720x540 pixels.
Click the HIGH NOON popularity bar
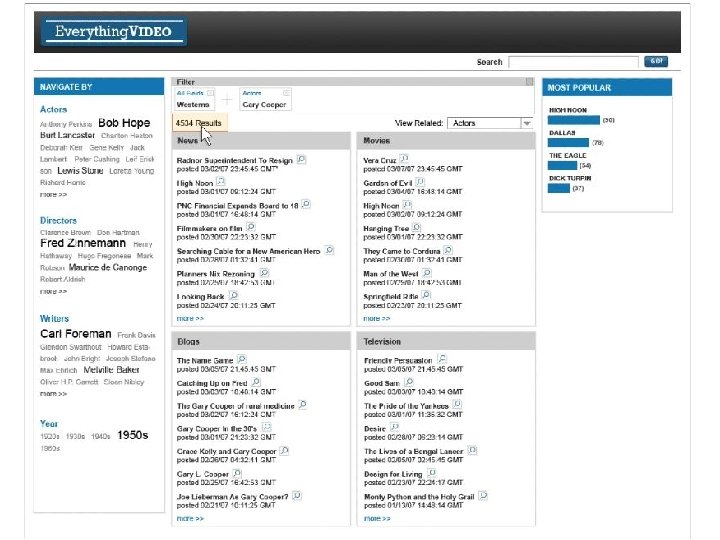pyautogui.click(x=574, y=120)
